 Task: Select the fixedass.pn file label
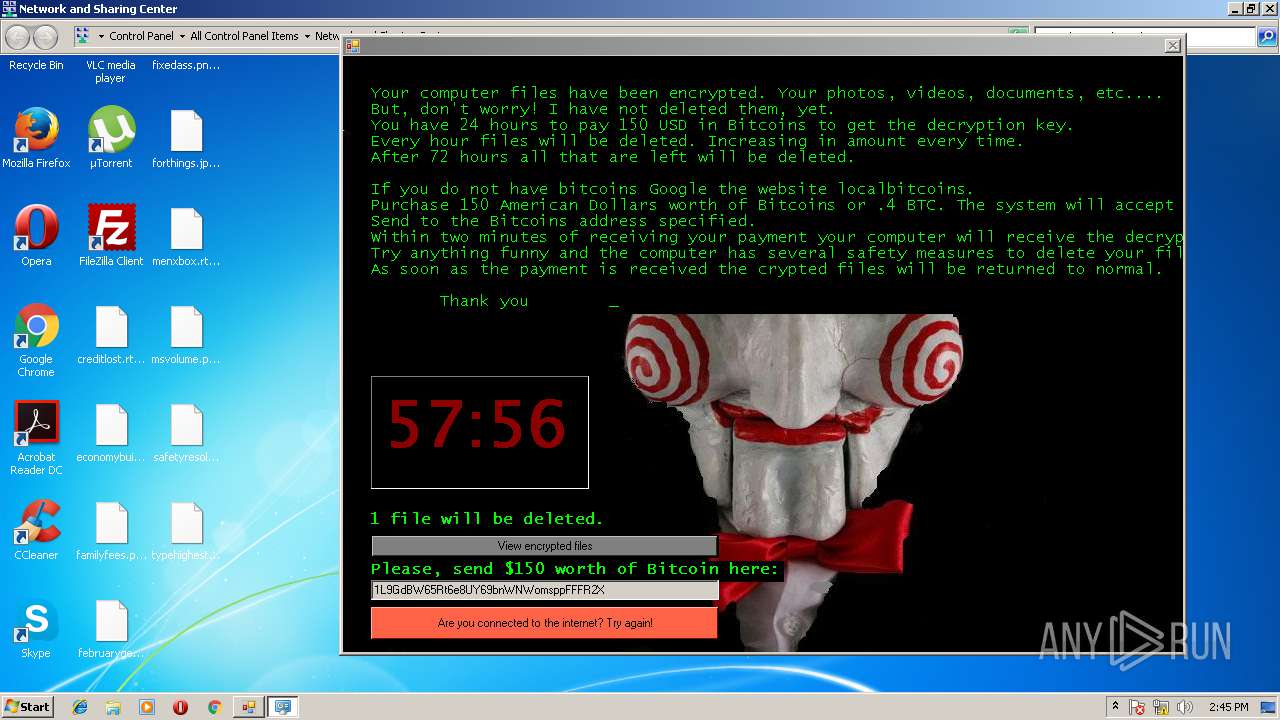tap(186, 65)
